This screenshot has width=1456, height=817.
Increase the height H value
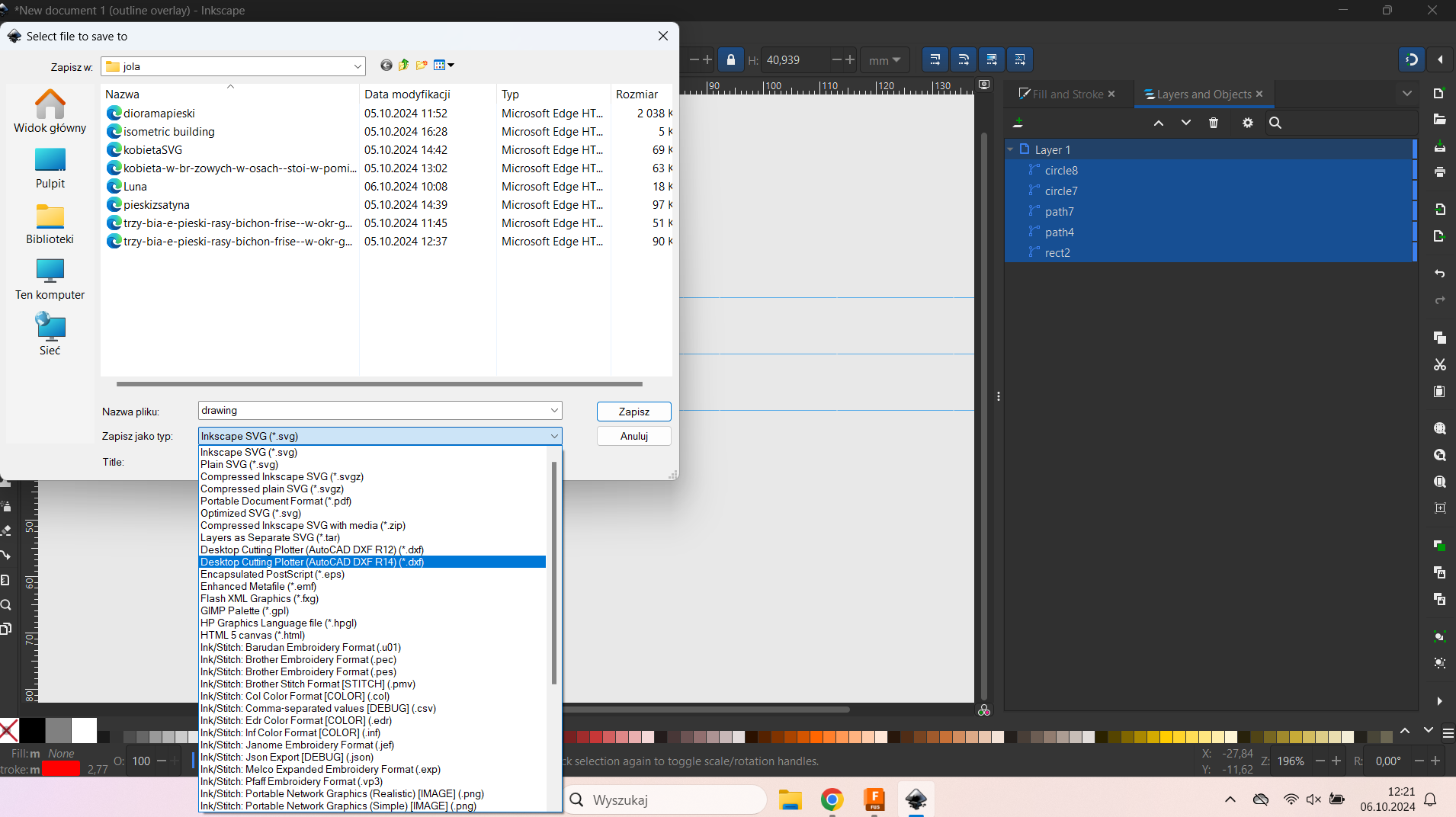point(850,59)
